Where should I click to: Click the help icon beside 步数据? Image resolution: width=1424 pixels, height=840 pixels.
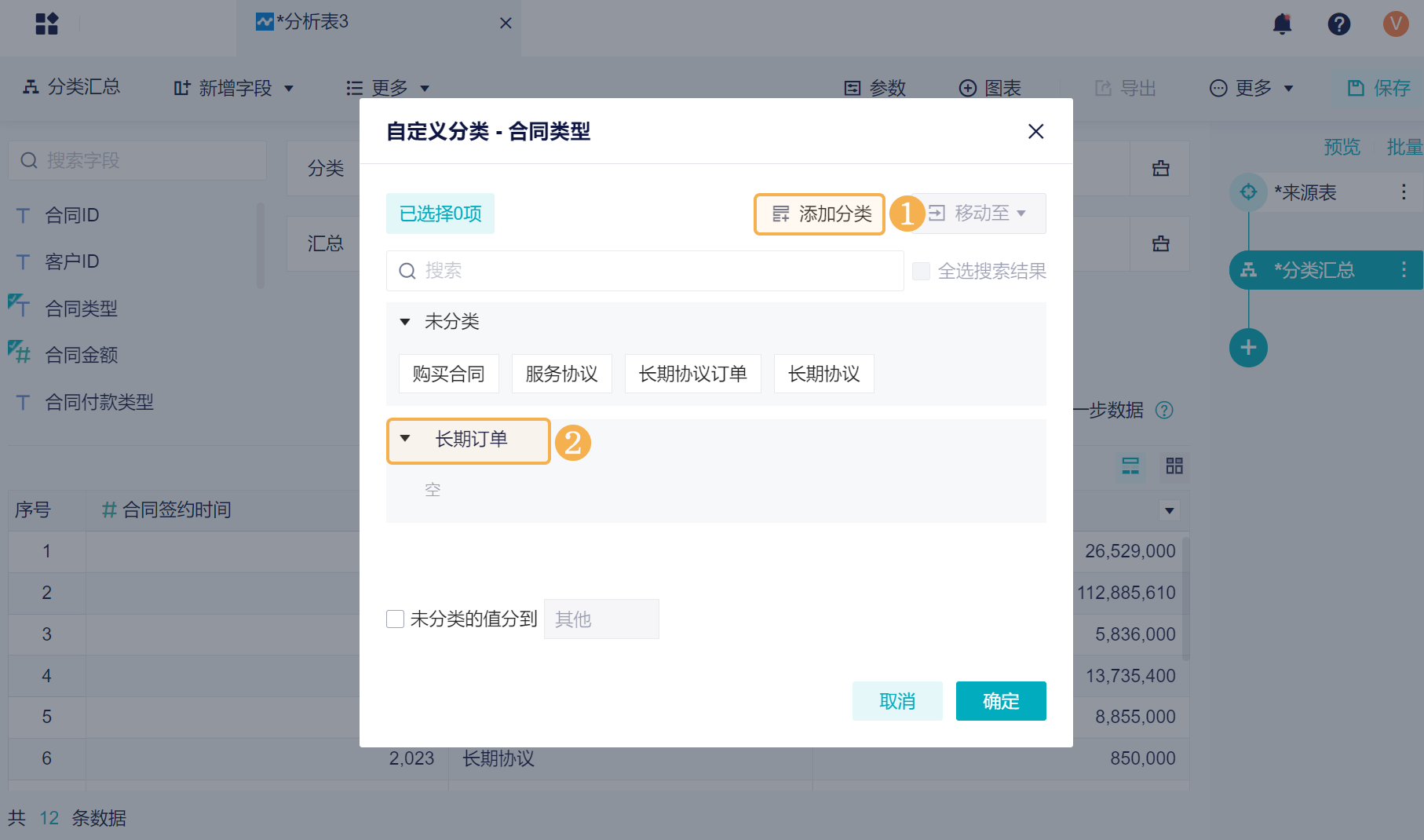[x=1165, y=410]
